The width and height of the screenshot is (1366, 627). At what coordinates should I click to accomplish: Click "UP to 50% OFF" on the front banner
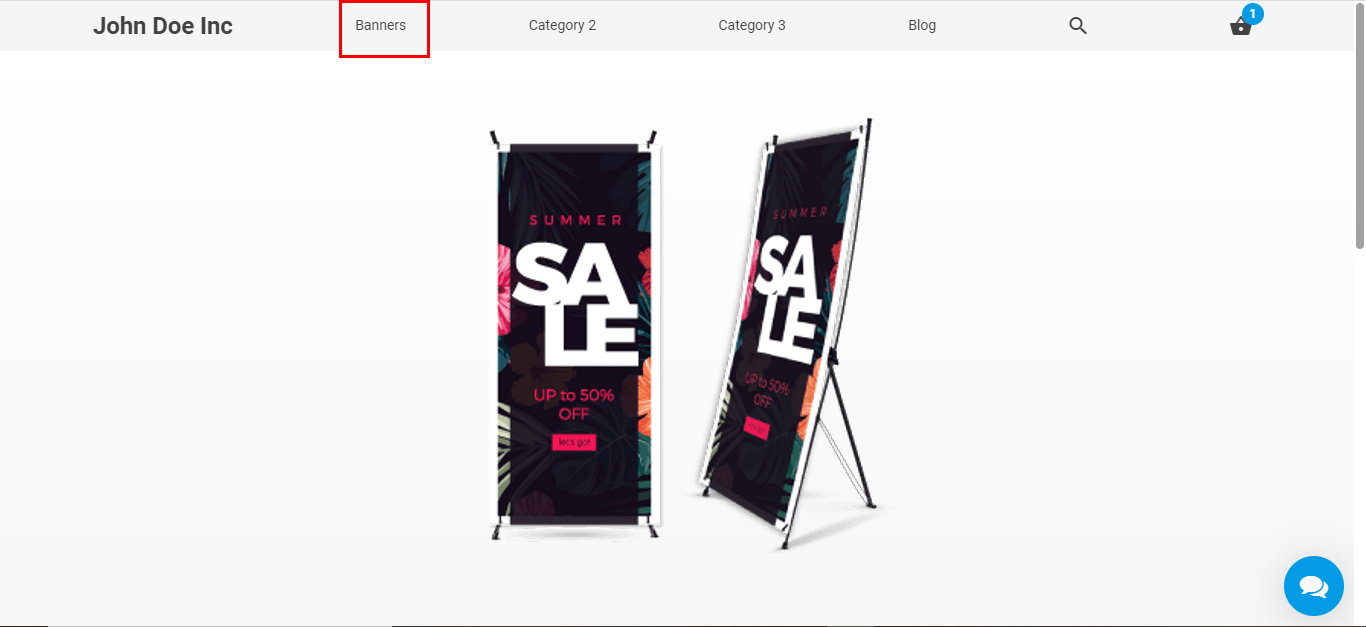574,404
